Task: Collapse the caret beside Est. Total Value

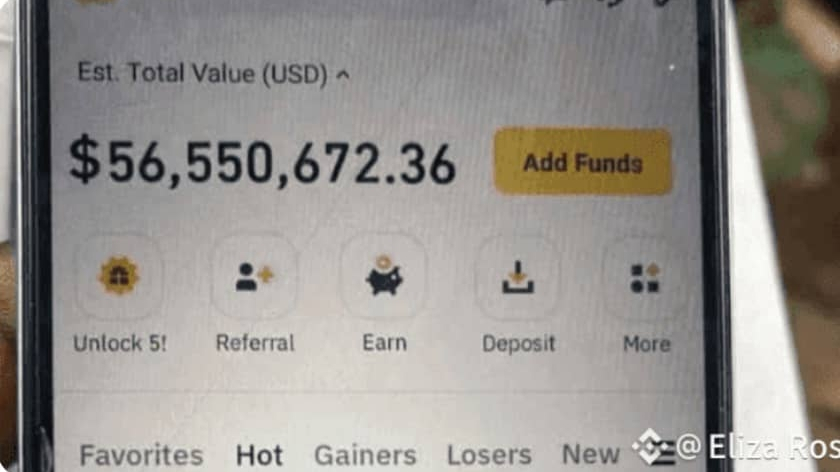Action: 343,75
